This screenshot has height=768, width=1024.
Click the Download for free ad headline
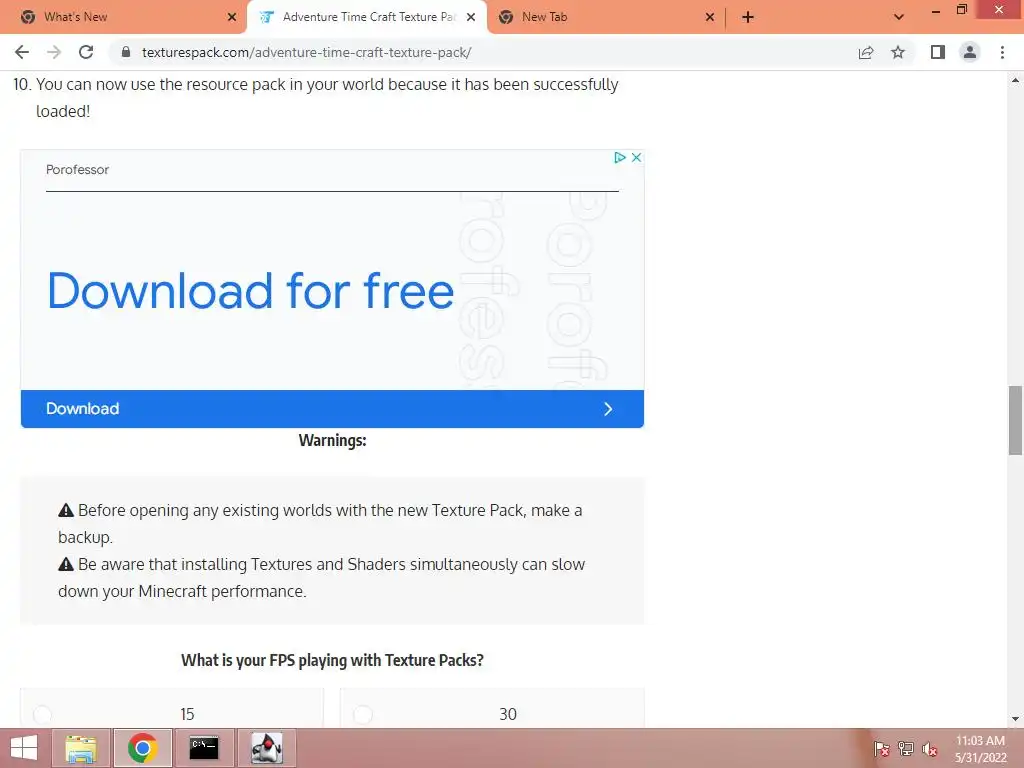(x=251, y=291)
